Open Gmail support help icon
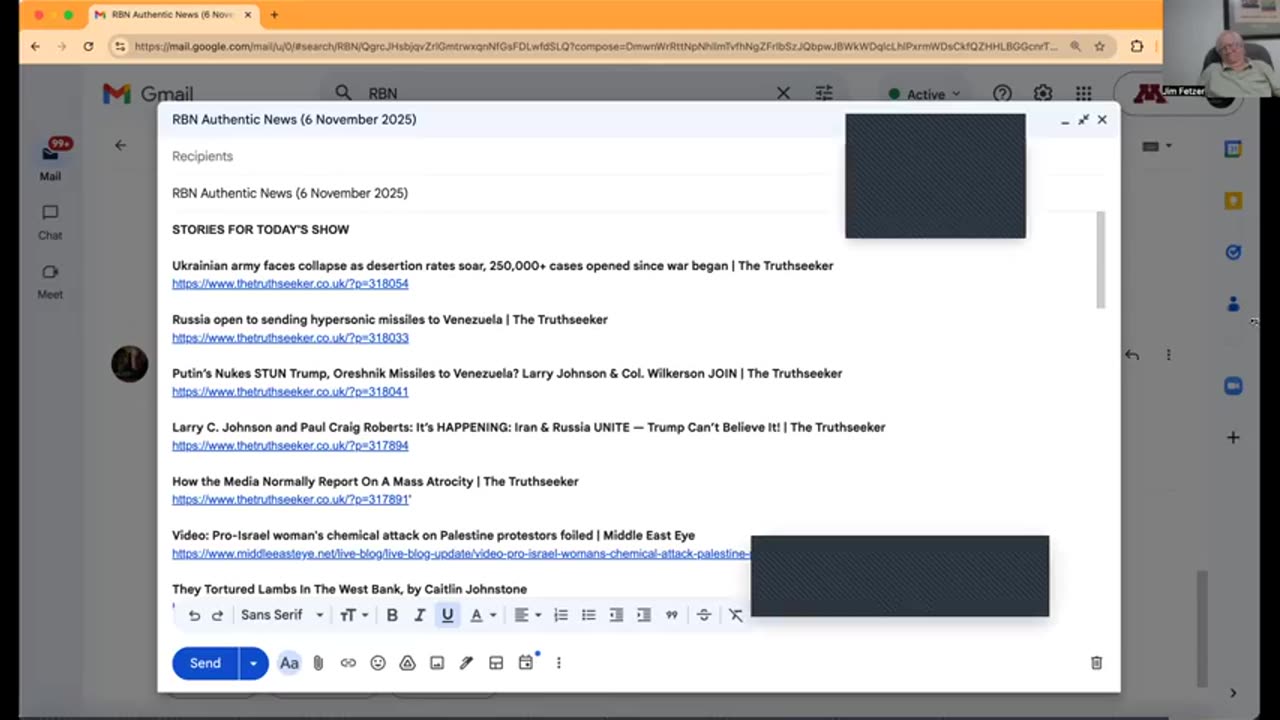The image size is (1280, 720). (x=1002, y=94)
